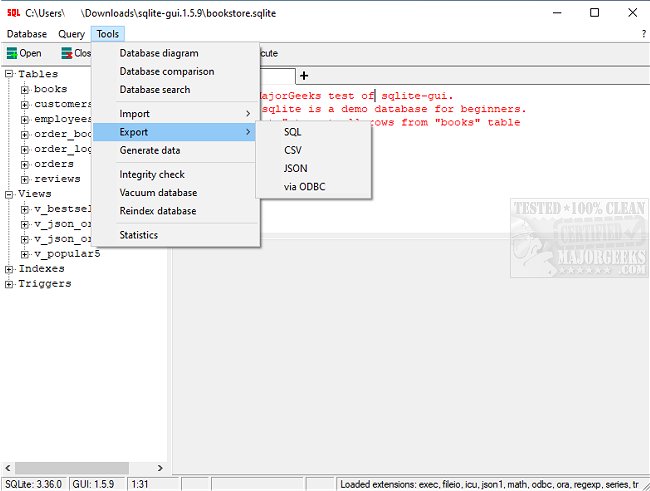Close the Tools menu
This screenshot has height=491, width=650.
coord(108,34)
